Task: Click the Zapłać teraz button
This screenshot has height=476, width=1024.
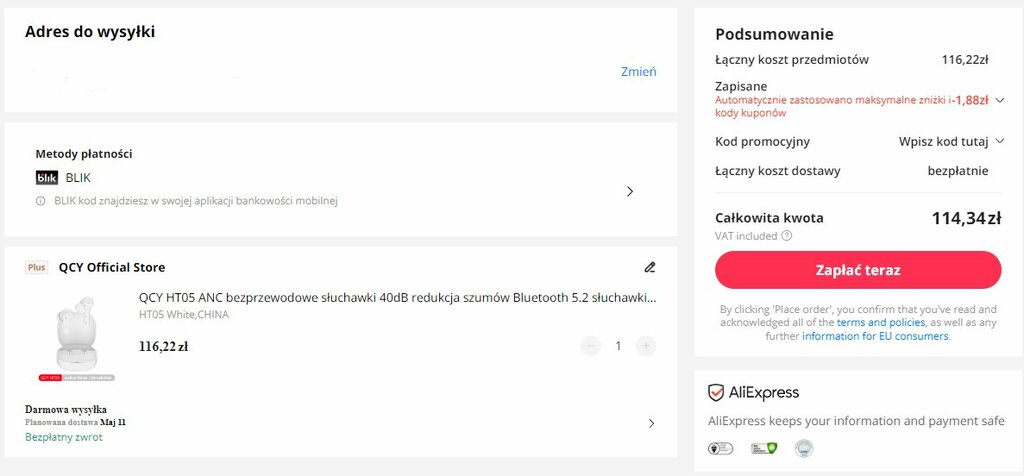Action: tap(858, 270)
